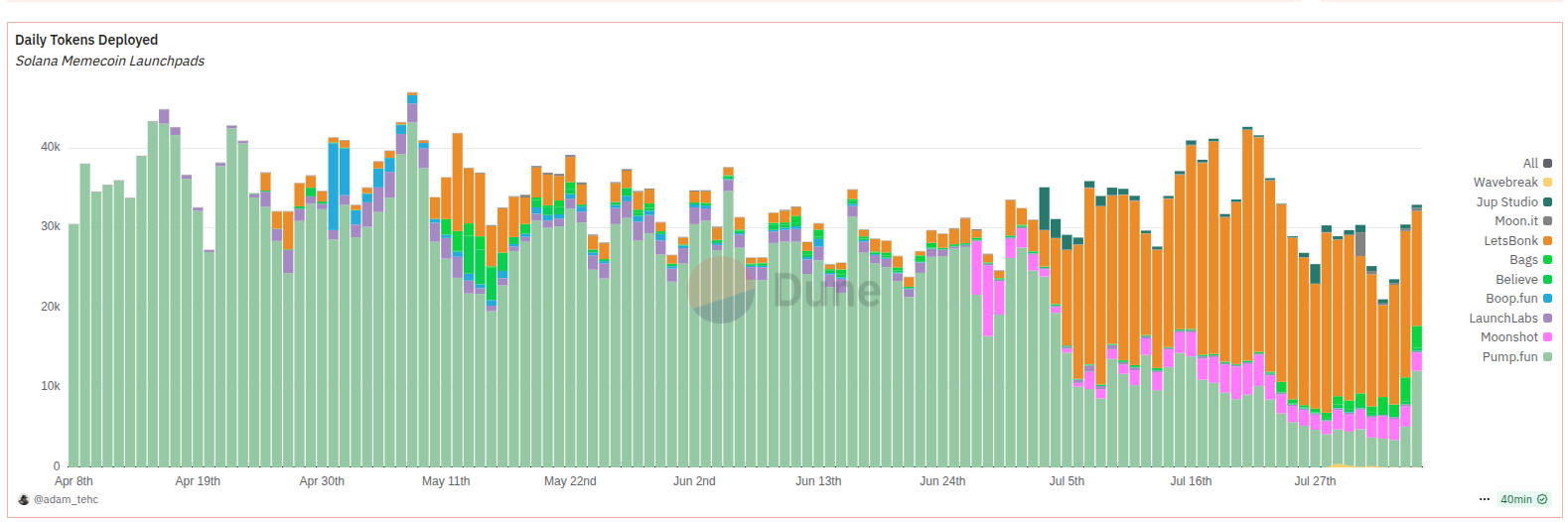Viewport: 1568px width, 522px height.
Task: Click the Wavebreak yellow color swatch
Action: [1547, 183]
